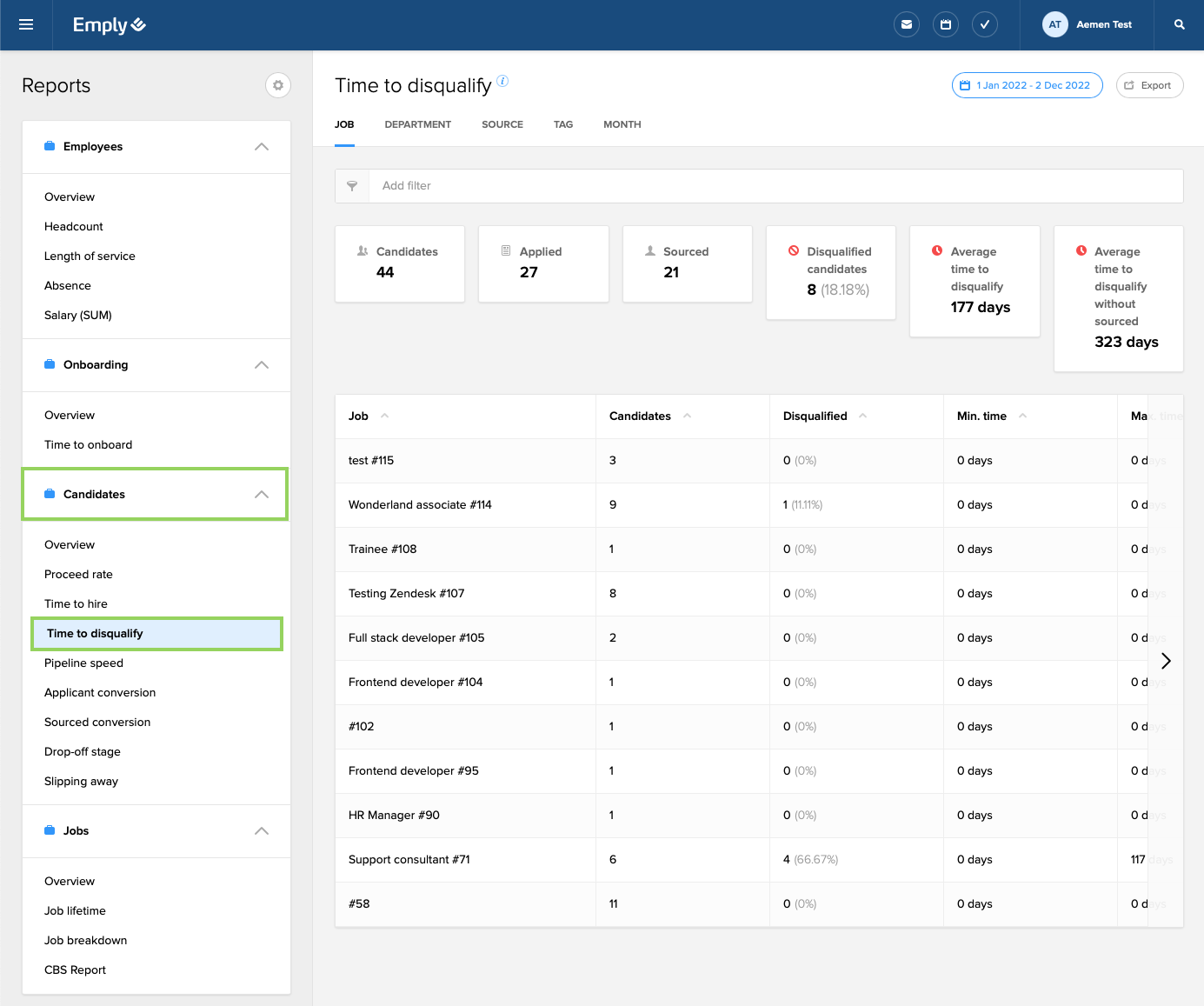Collapse the Employees section
Image resolution: width=1204 pixels, height=1006 pixels.
(x=261, y=147)
